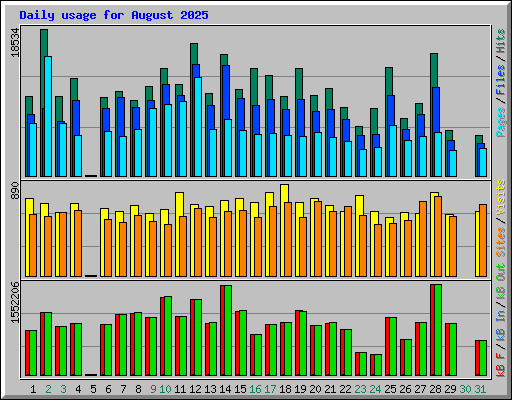512x400 pixels.
Task: Click day label 25 on the x-axis
Action: (x=390, y=389)
